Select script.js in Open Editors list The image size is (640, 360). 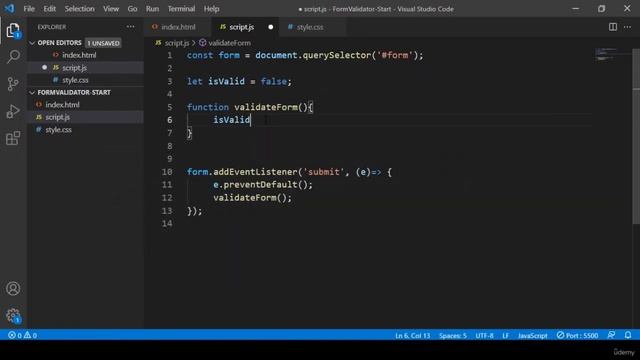click(85, 68)
